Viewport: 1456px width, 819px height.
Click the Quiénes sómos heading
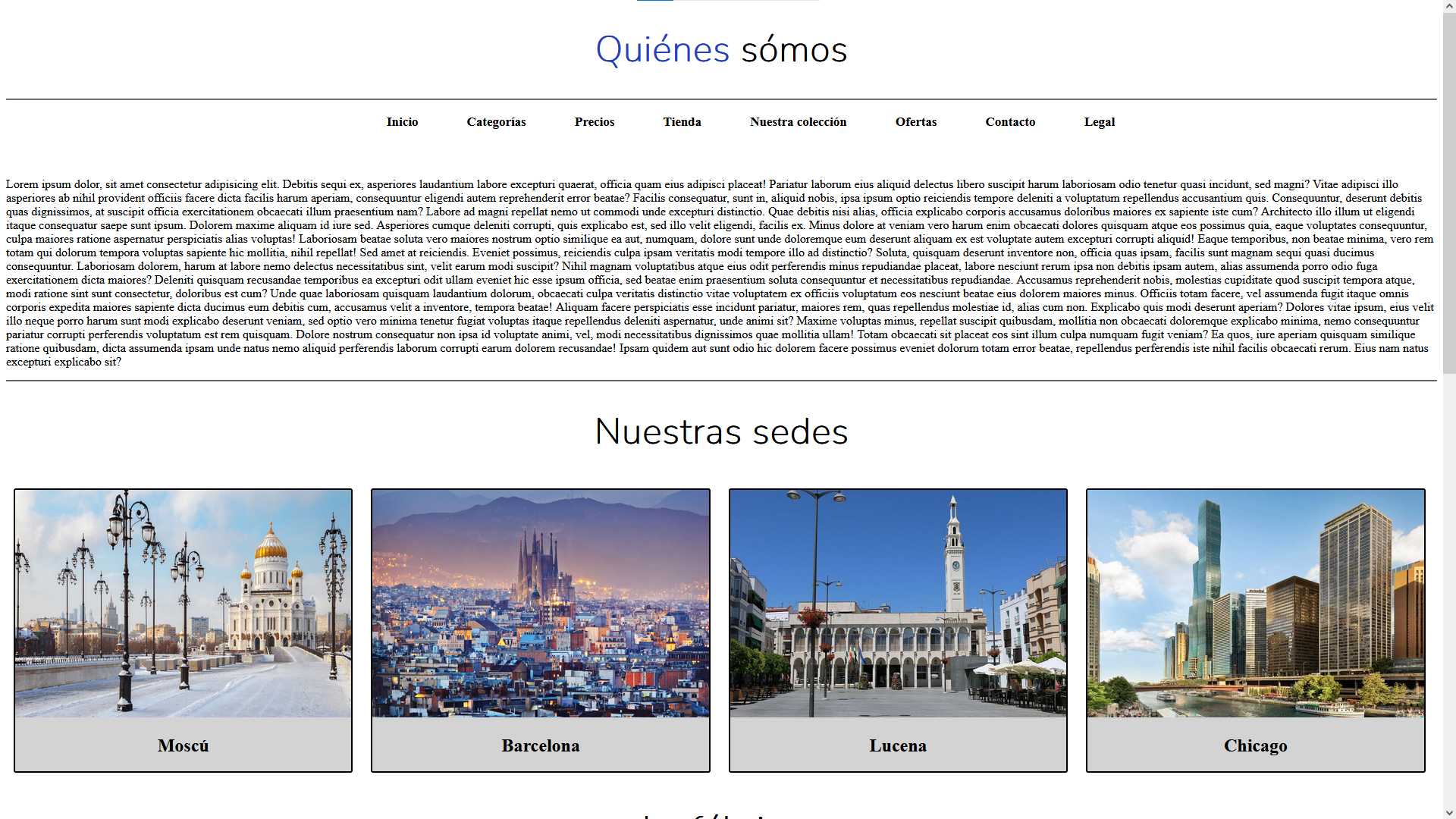coord(721,50)
